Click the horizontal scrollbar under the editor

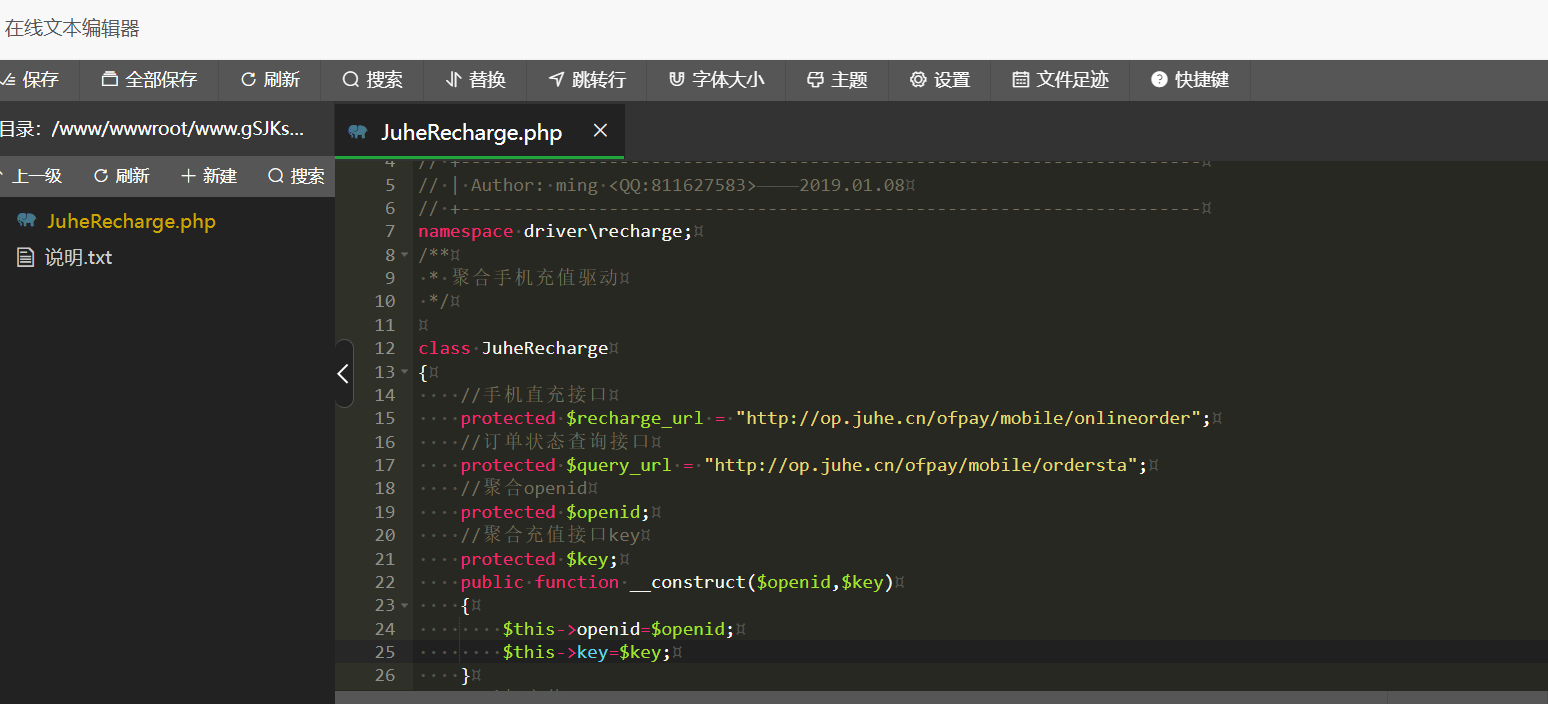(860, 697)
